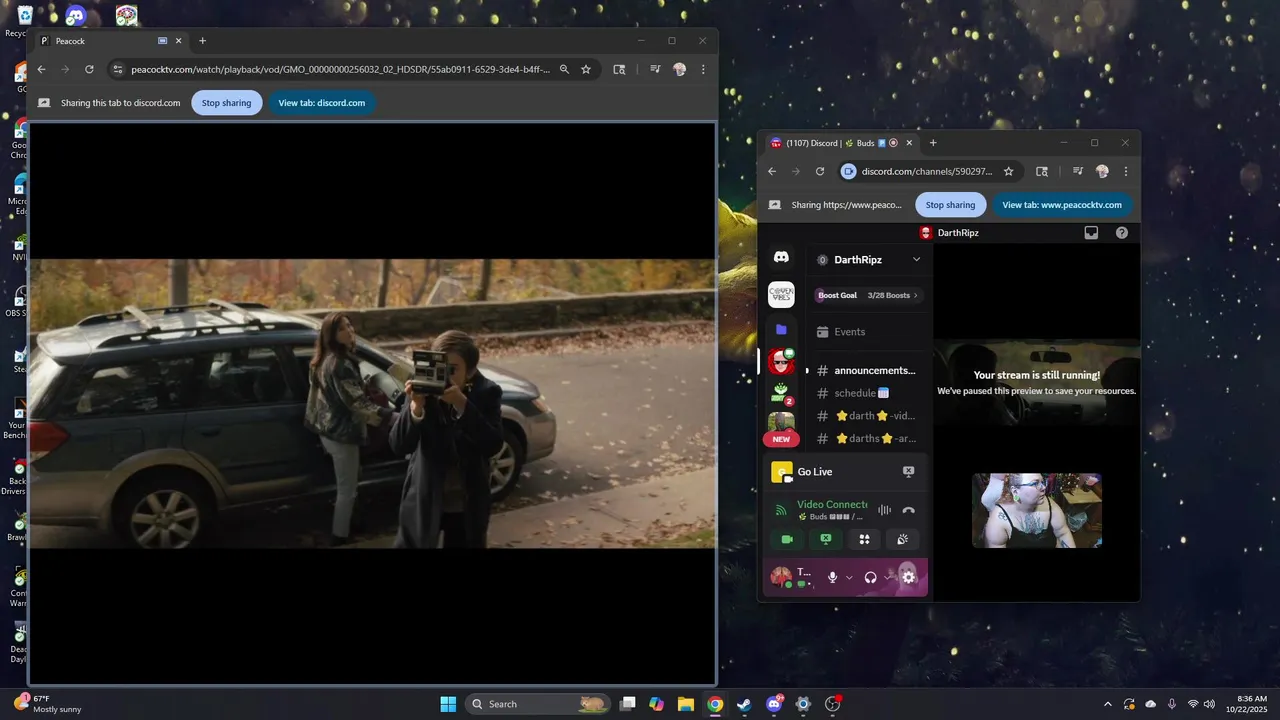The image size is (1280, 720).
Task: Open microphone input options arrow
Action: click(x=850, y=577)
